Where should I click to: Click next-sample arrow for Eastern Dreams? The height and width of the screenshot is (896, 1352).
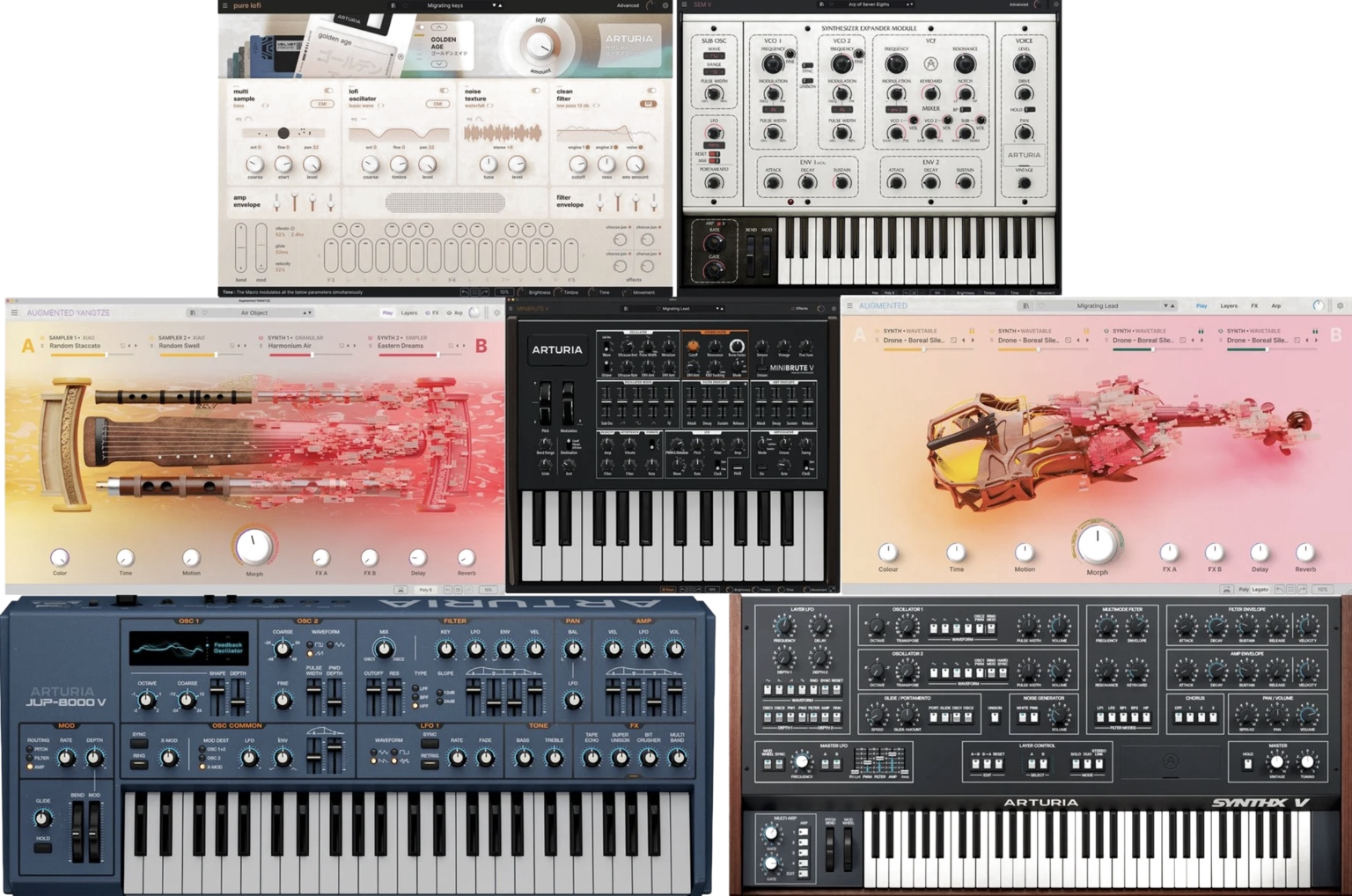464,346
